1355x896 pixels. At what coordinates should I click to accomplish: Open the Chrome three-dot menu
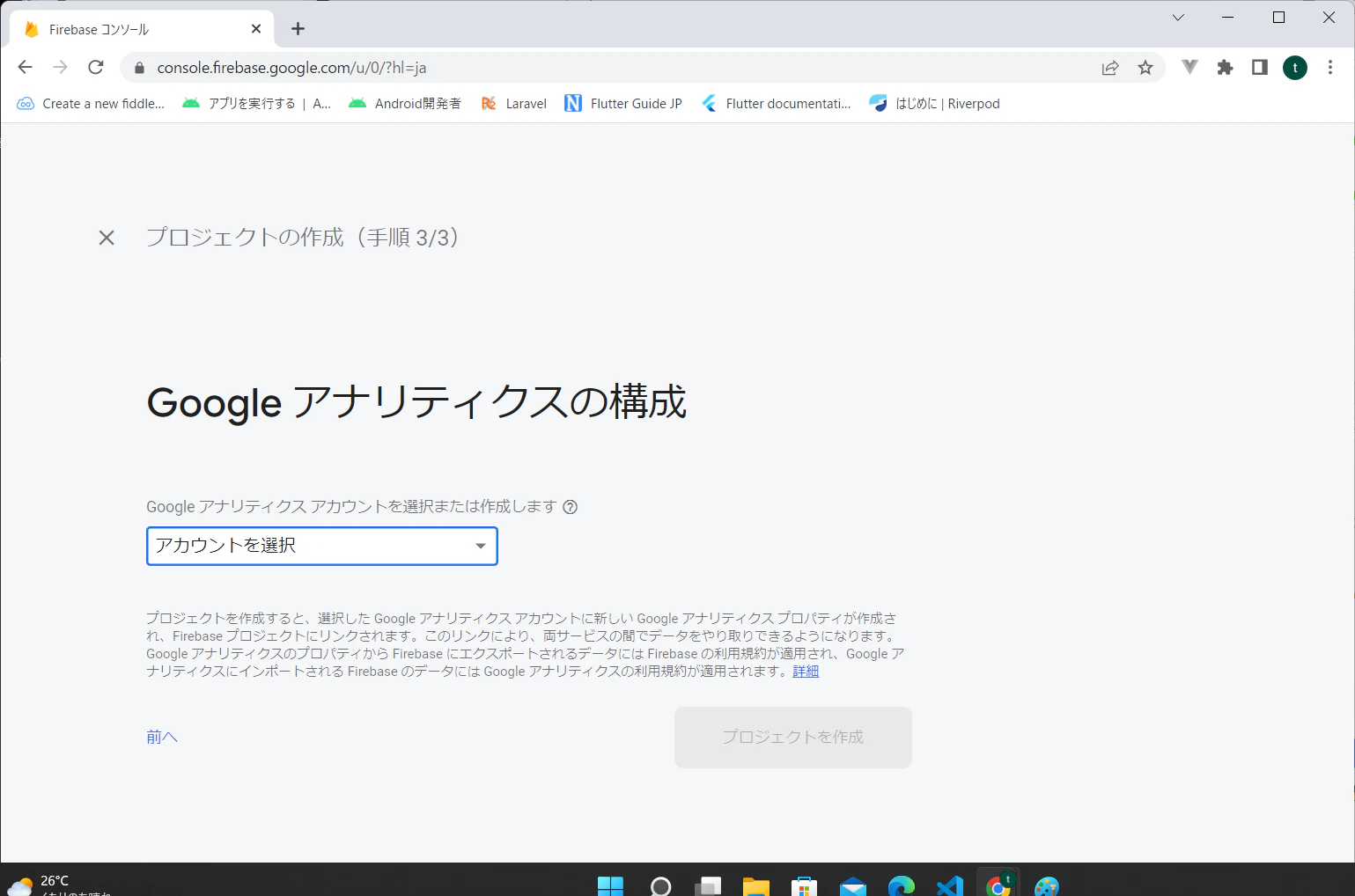point(1330,68)
